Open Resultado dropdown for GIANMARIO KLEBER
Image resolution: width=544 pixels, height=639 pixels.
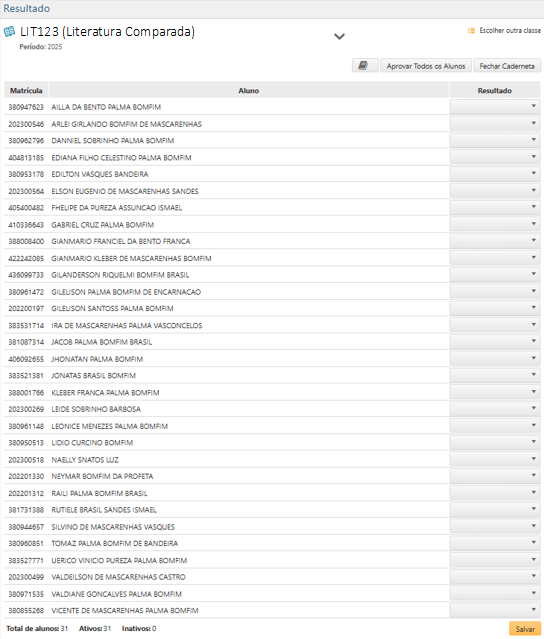coord(495,258)
